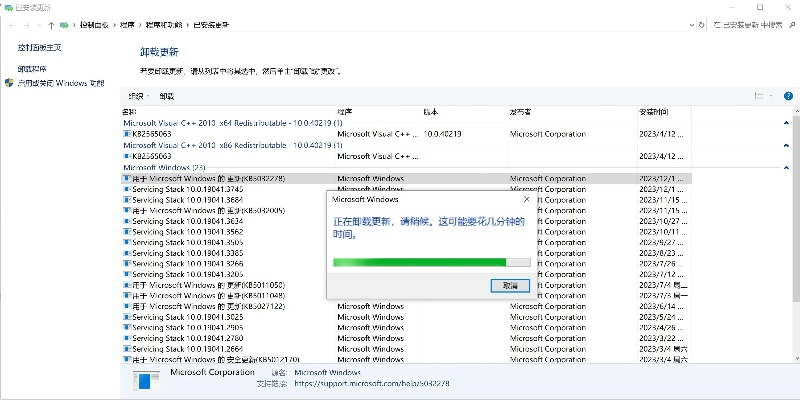Screen dimensions: 800x400
Task: Click the Back arrow in address bar
Action: [11, 24]
